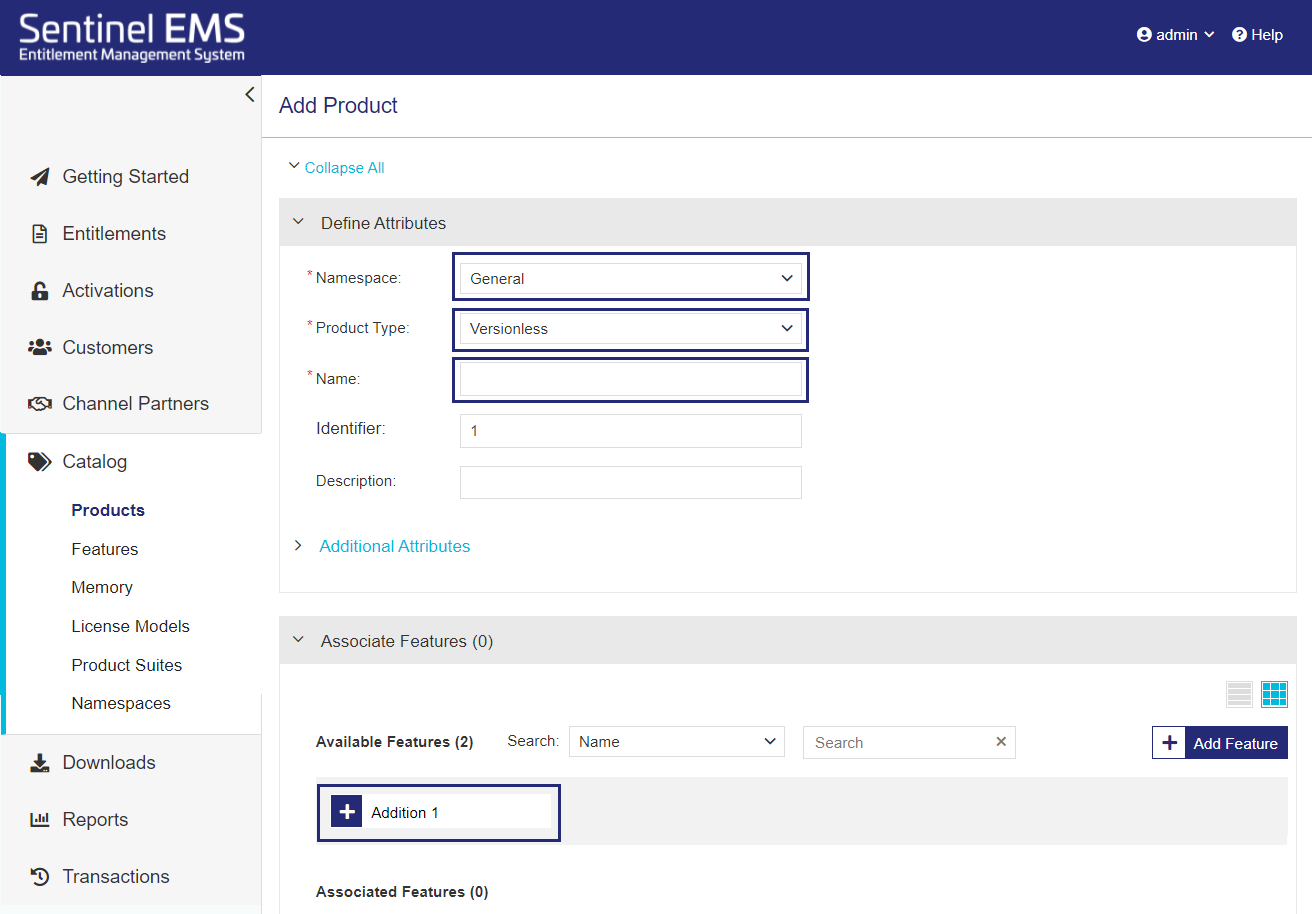
Task: Open Entitlements from the sidebar
Action: (x=113, y=233)
